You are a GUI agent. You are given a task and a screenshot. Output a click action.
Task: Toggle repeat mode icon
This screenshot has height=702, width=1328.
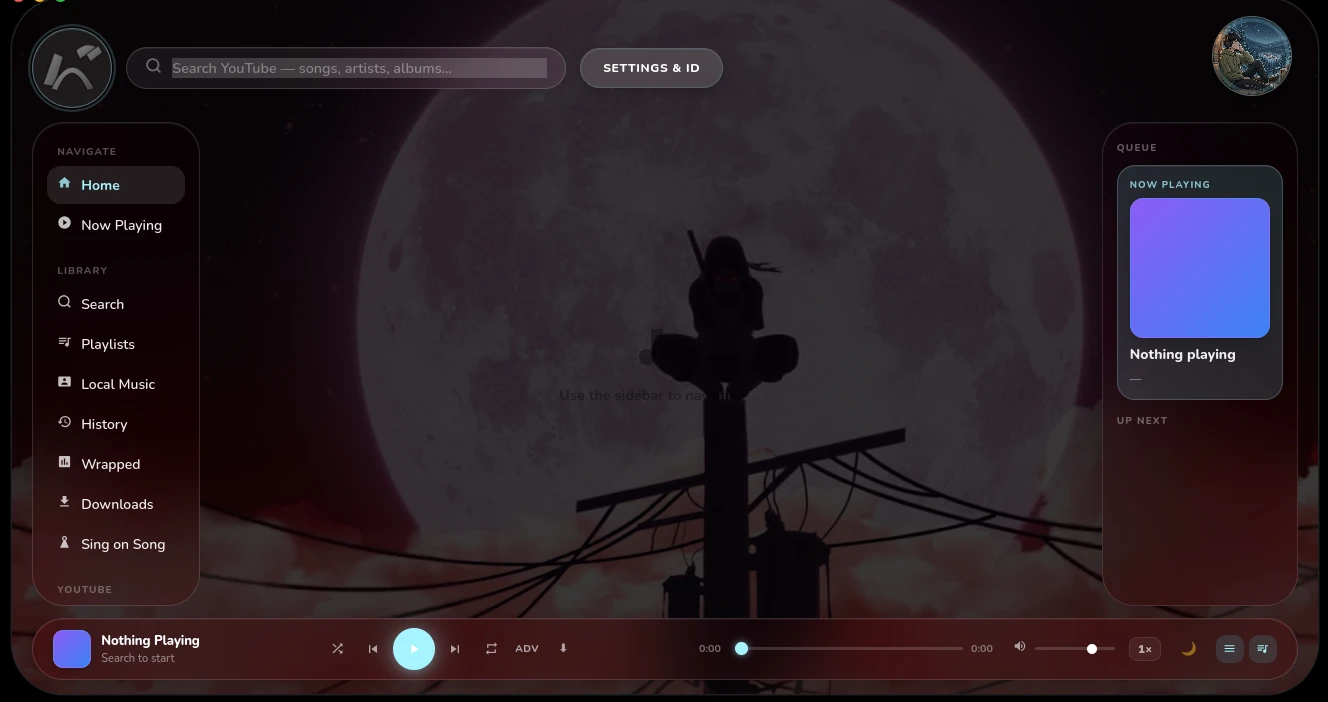[491, 649]
